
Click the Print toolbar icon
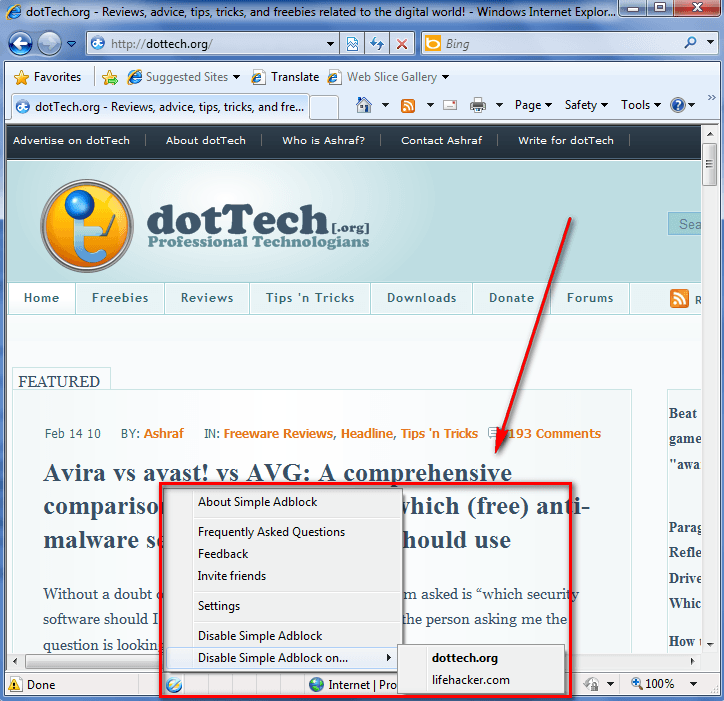coord(478,105)
